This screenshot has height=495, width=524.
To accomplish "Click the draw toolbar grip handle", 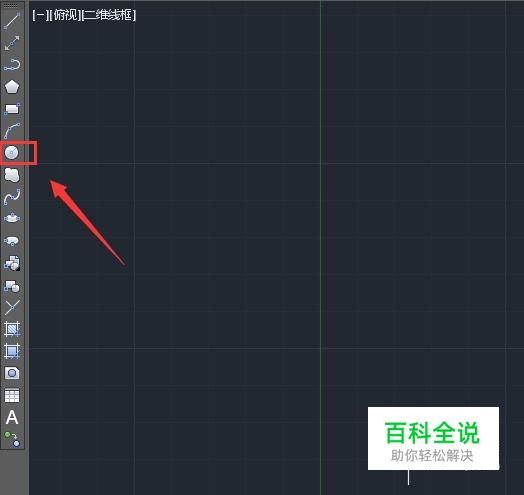I will [x=12, y=6].
